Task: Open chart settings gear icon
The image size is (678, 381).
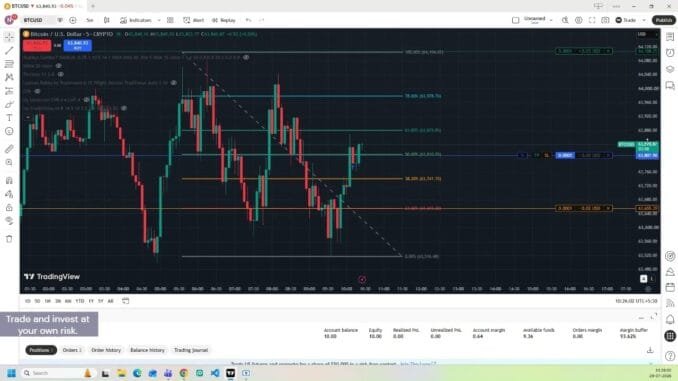Action: (x=579, y=20)
